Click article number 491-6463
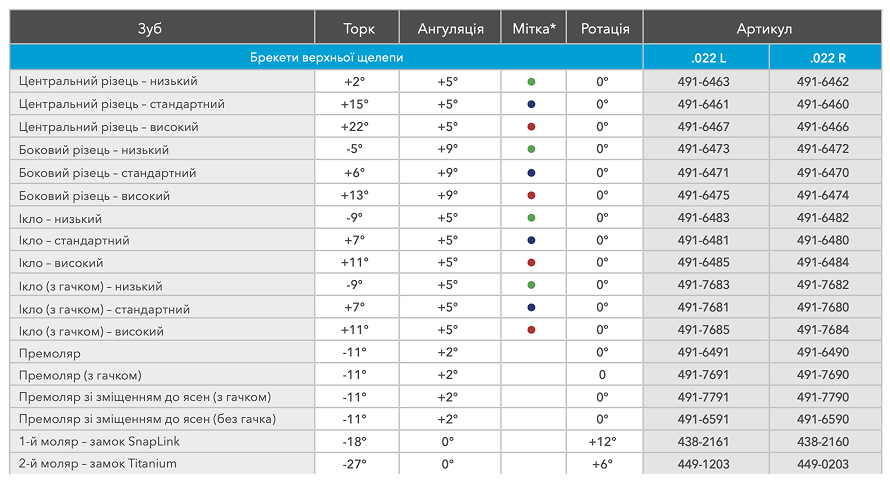The width and height of the screenshot is (890, 484). (x=704, y=81)
